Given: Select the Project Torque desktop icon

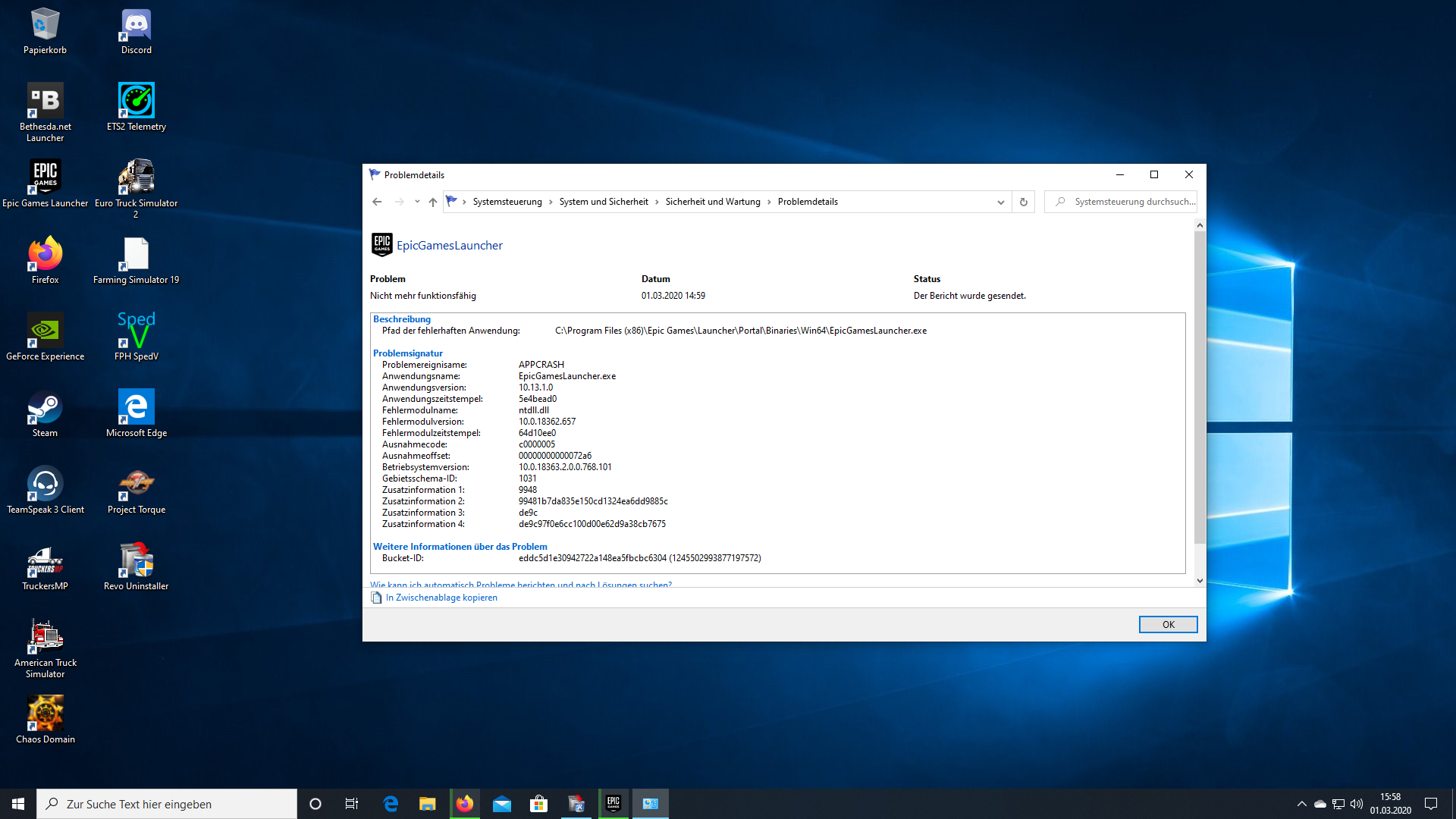Looking at the screenshot, I should pyautogui.click(x=136, y=490).
